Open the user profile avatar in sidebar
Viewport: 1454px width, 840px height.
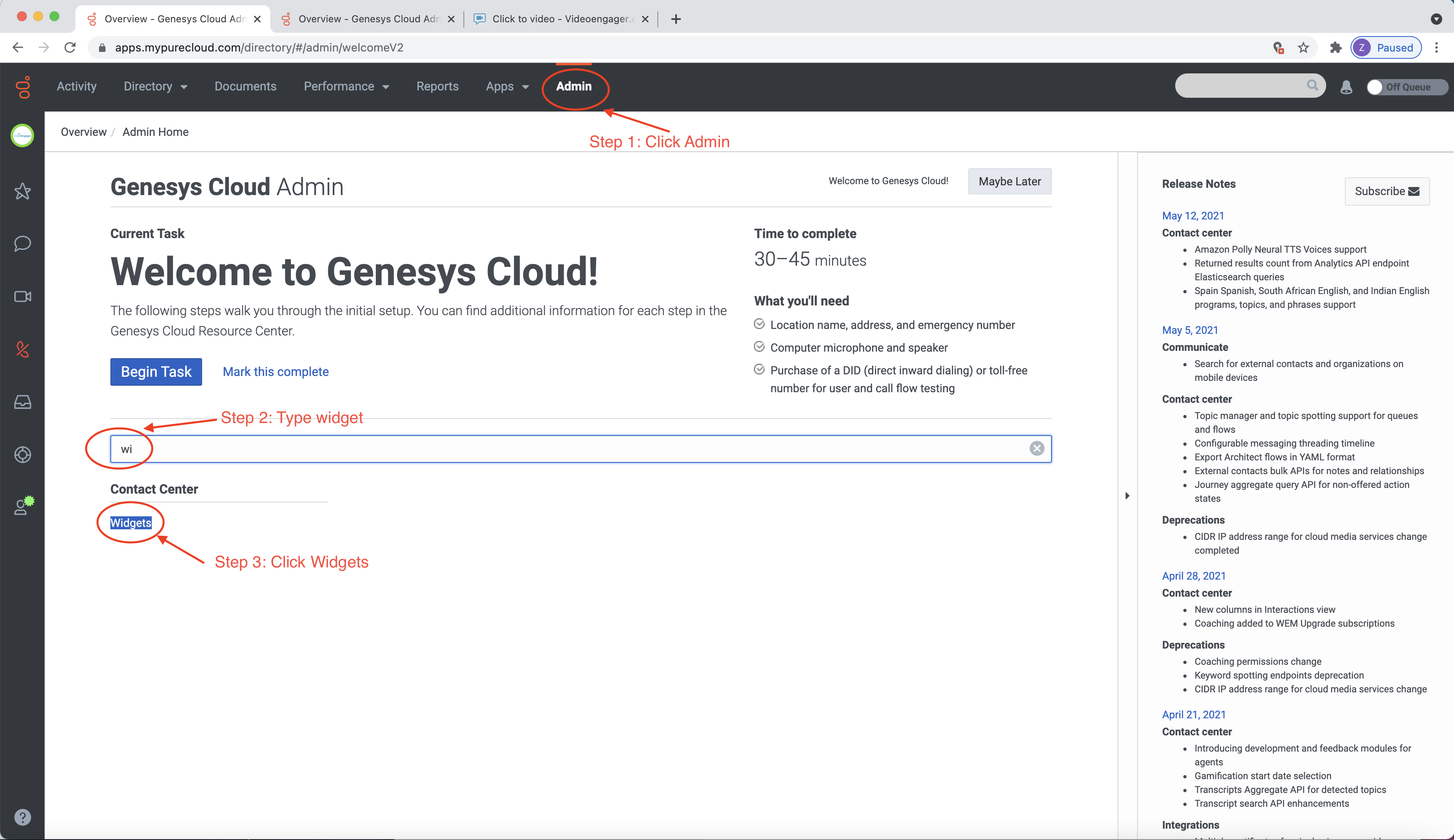(x=22, y=135)
